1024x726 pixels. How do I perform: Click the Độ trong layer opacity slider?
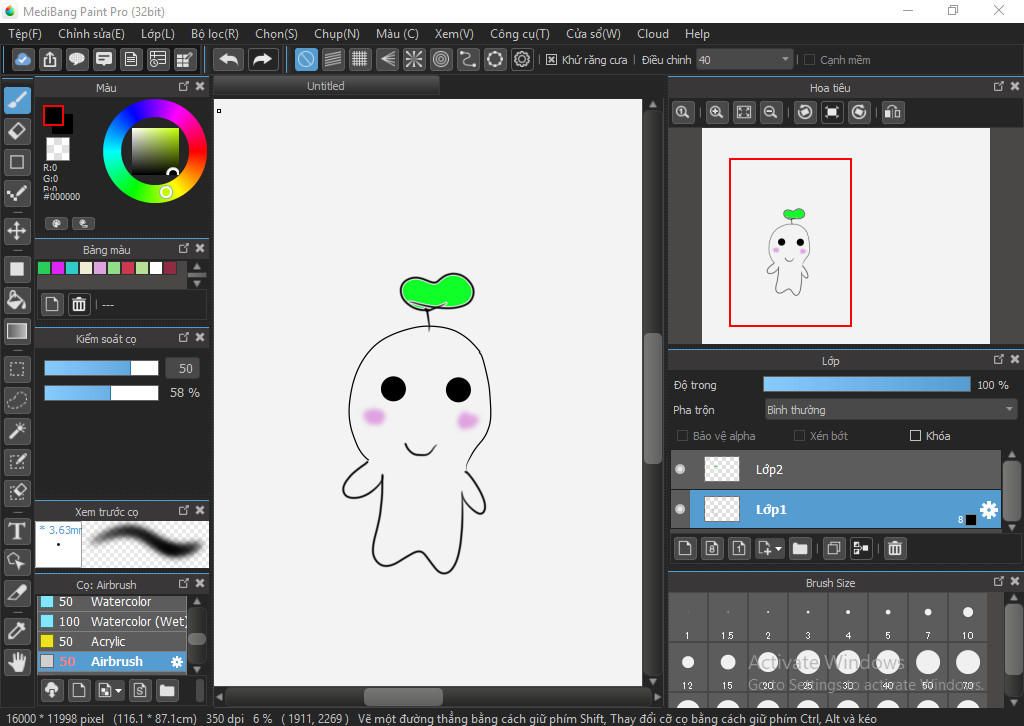(867, 385)
